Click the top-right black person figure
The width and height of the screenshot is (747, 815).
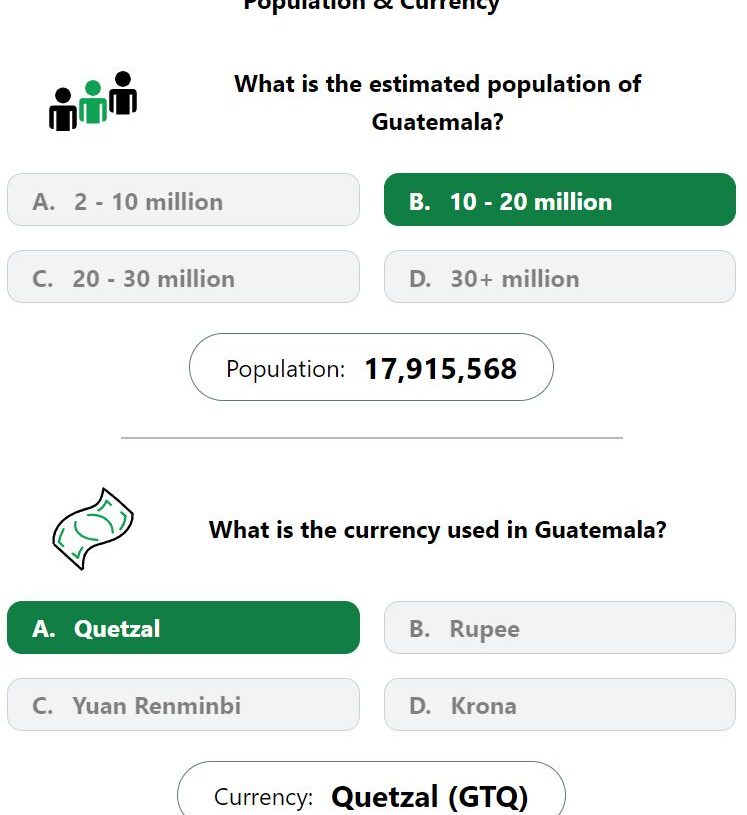[123, 93]
